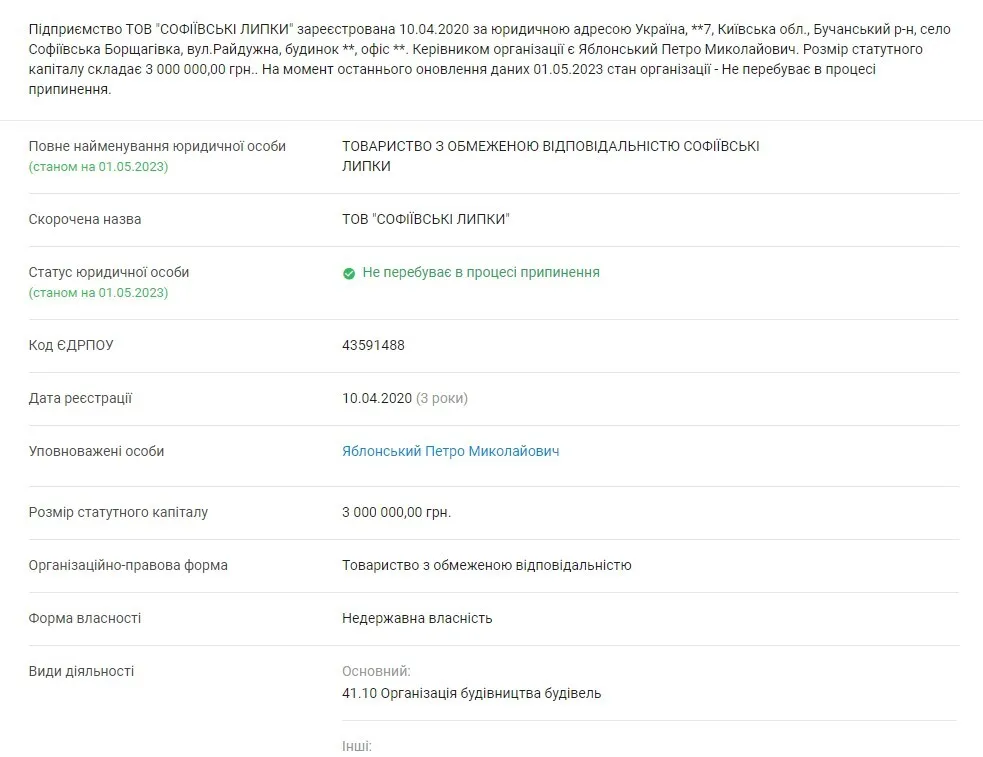This screenshot has height=757, width=983.
Task: Open the Яблонський Петро Миколайович link
Action: pos(450,452)
